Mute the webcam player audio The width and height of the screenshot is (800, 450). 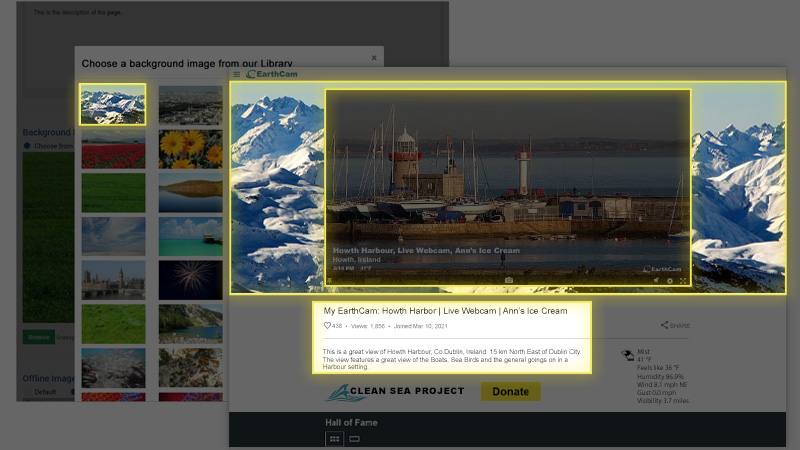656,281
